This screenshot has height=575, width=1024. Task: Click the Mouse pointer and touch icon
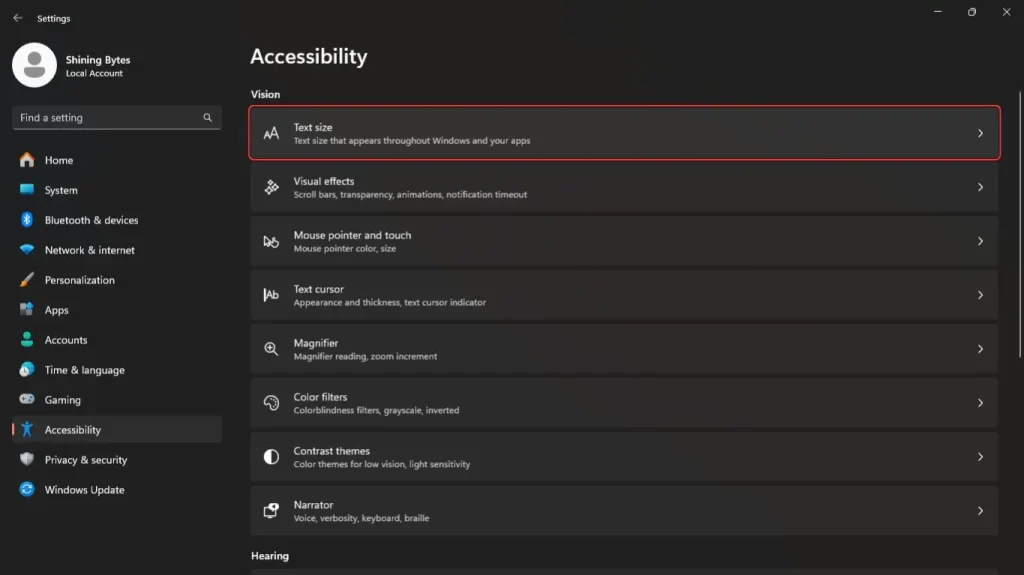click(x=271, y=241)
